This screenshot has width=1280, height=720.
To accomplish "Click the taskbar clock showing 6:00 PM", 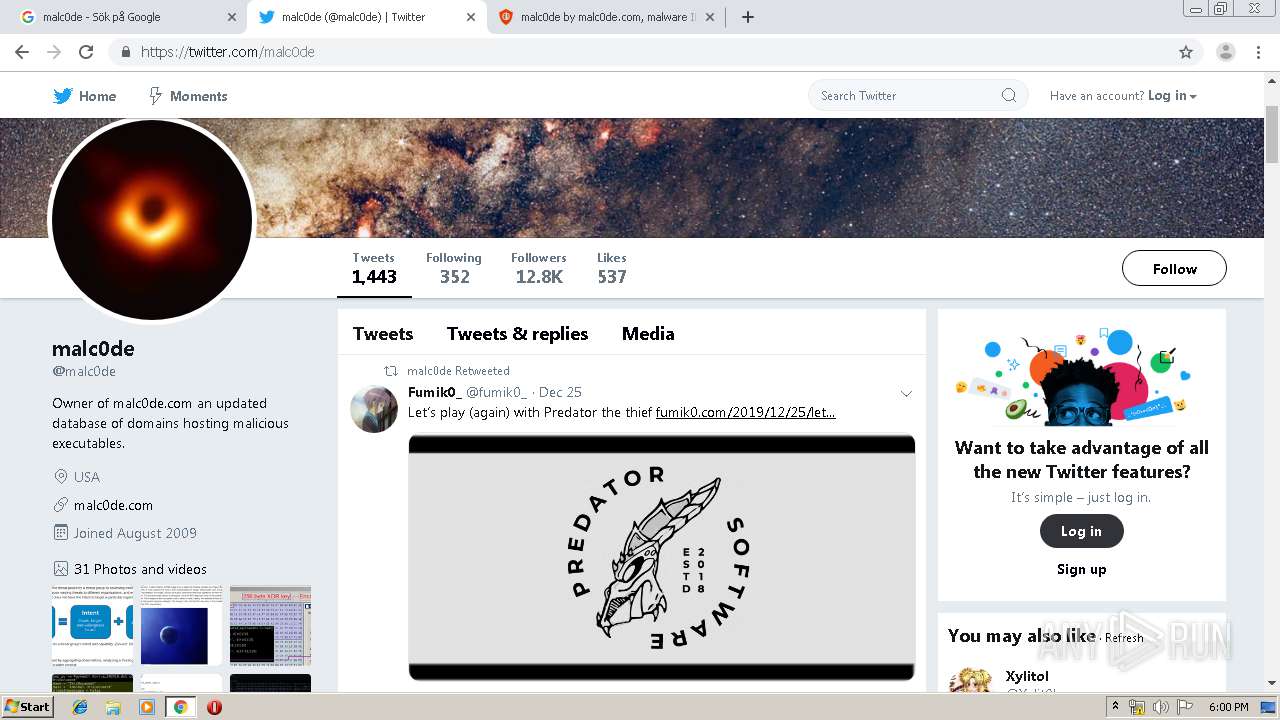I will click(1228, 707).
